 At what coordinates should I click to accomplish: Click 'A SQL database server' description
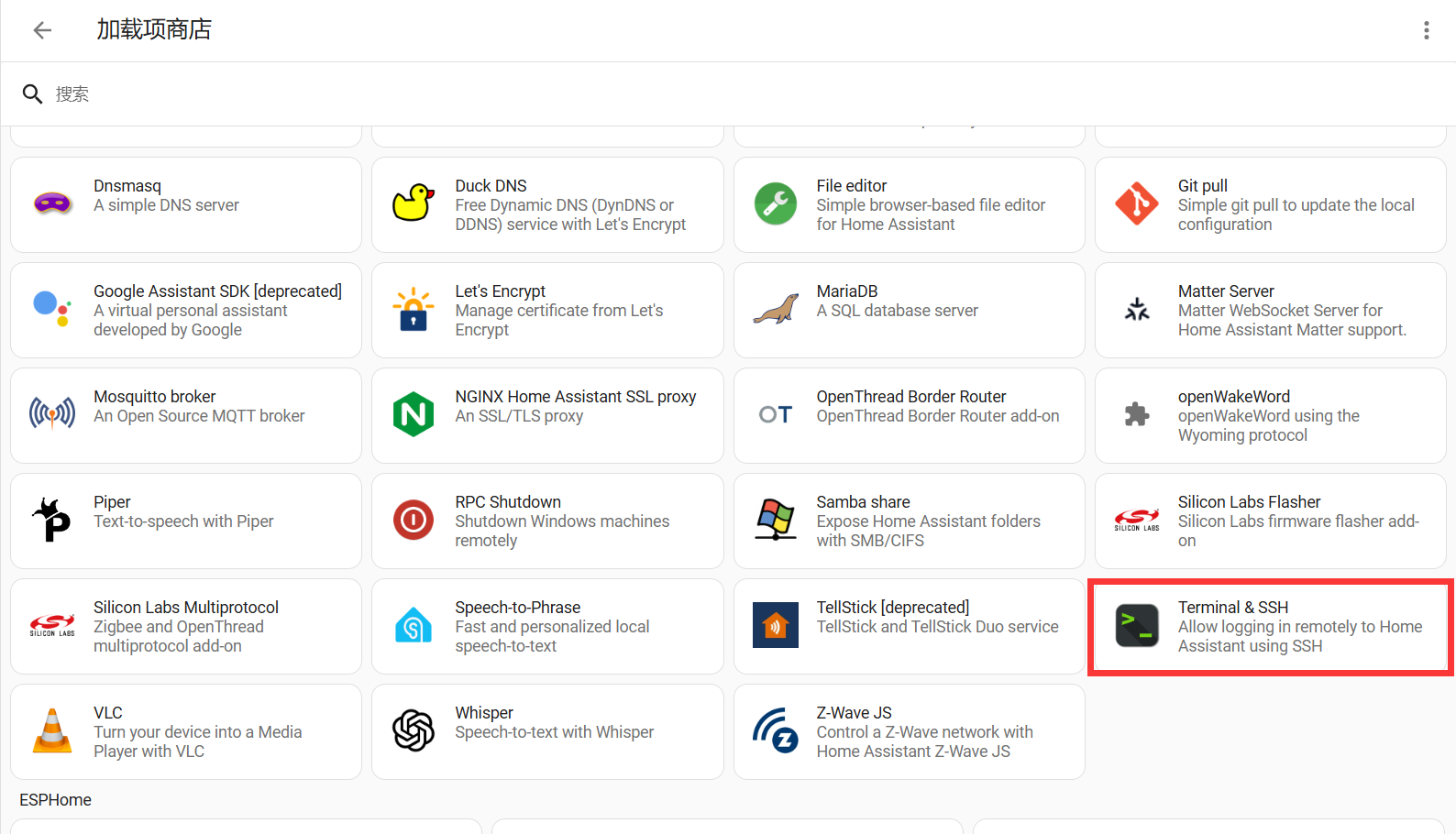[898, 311]
